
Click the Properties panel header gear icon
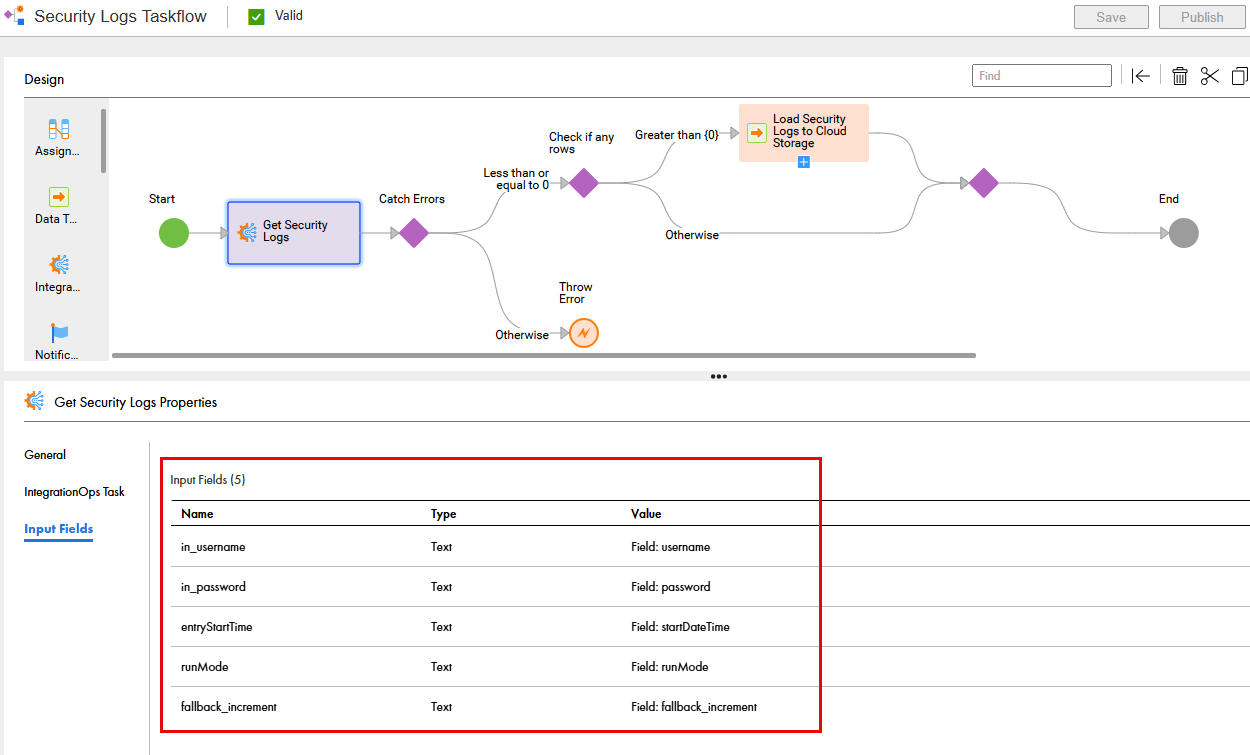[34, 401]
